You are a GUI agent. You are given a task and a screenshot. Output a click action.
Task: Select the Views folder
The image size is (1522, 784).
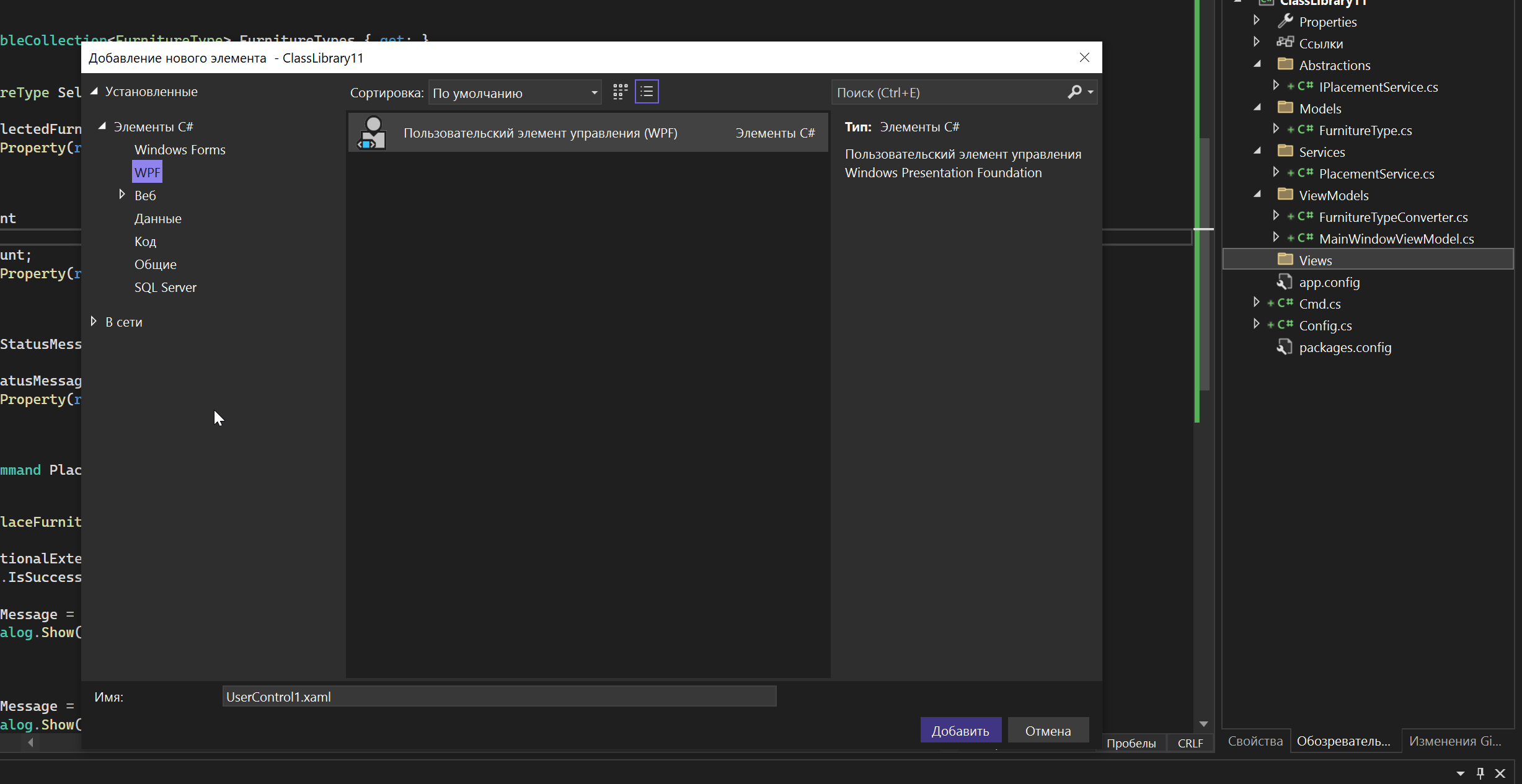[1315, 261]
